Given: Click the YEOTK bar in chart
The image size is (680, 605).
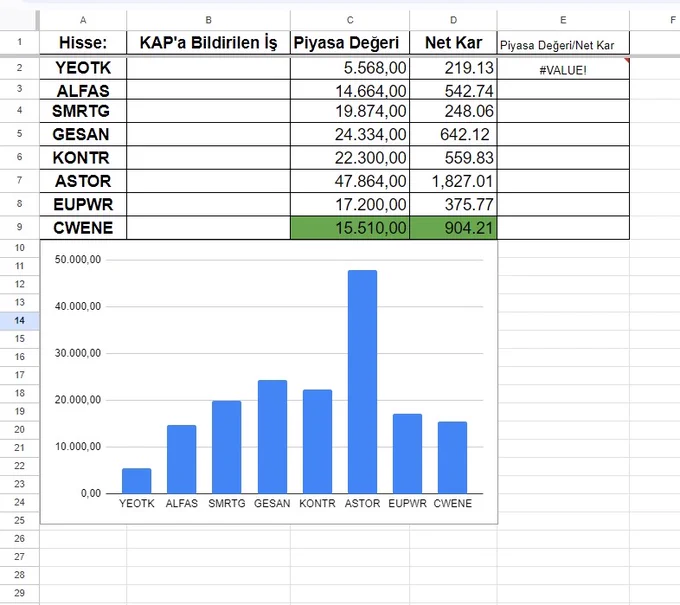Looking at the screenshot, I should [137, 481].
